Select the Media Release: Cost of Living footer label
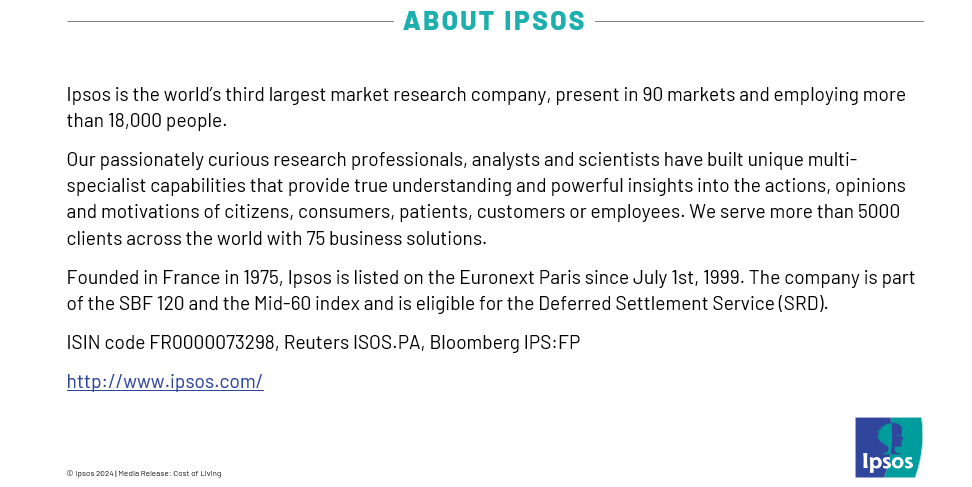Viewport: 972px width, 487px height. tap(170, 473)
